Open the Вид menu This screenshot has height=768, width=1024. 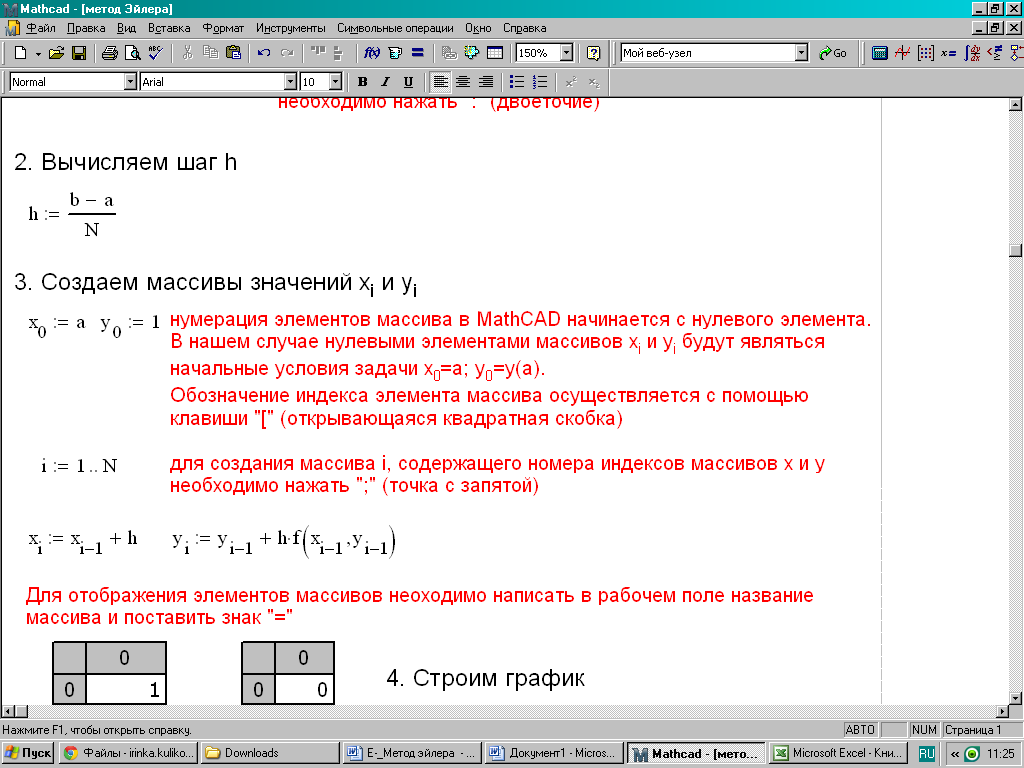click(x=126, y=28)
